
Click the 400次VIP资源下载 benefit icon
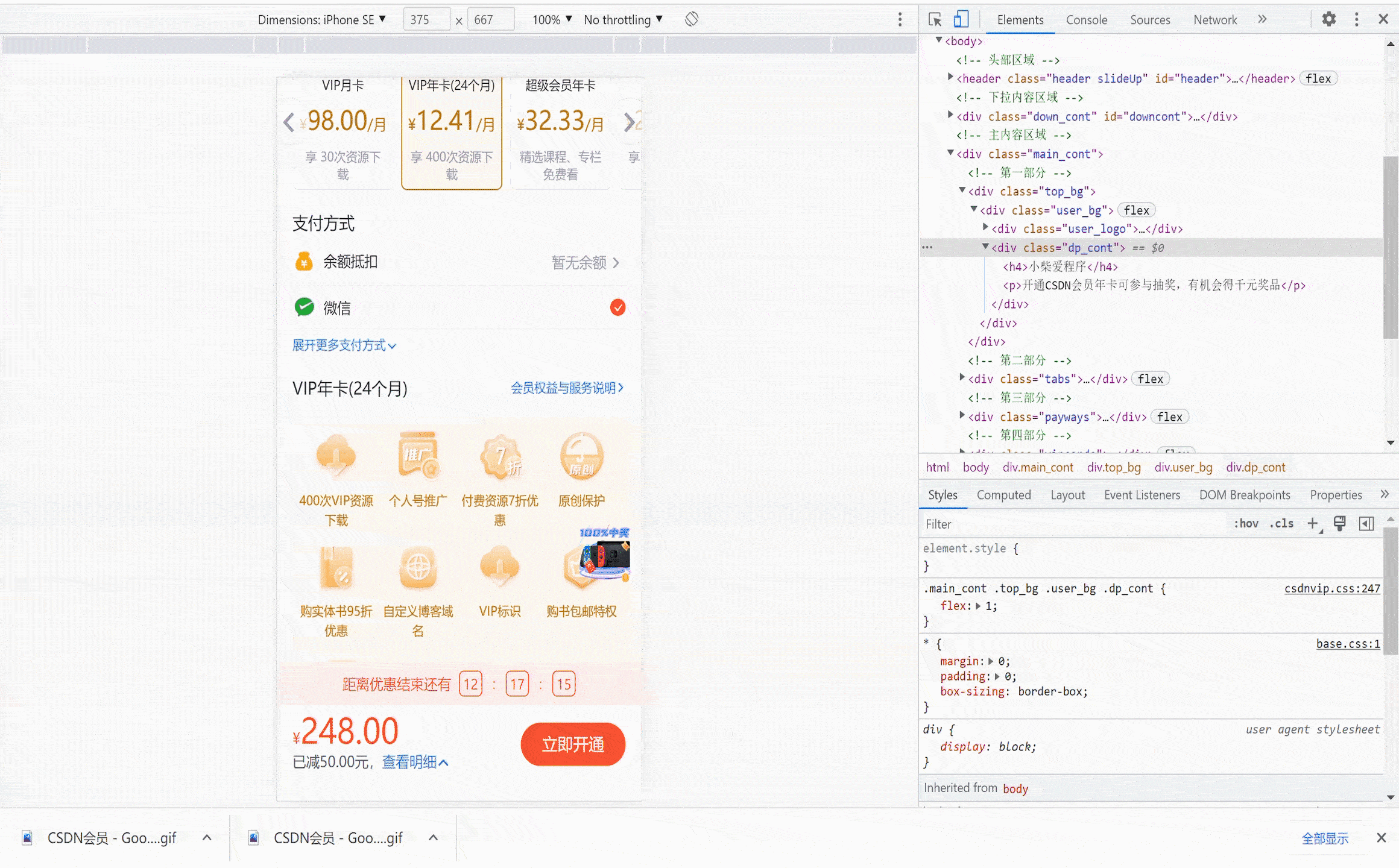(336, 456)
